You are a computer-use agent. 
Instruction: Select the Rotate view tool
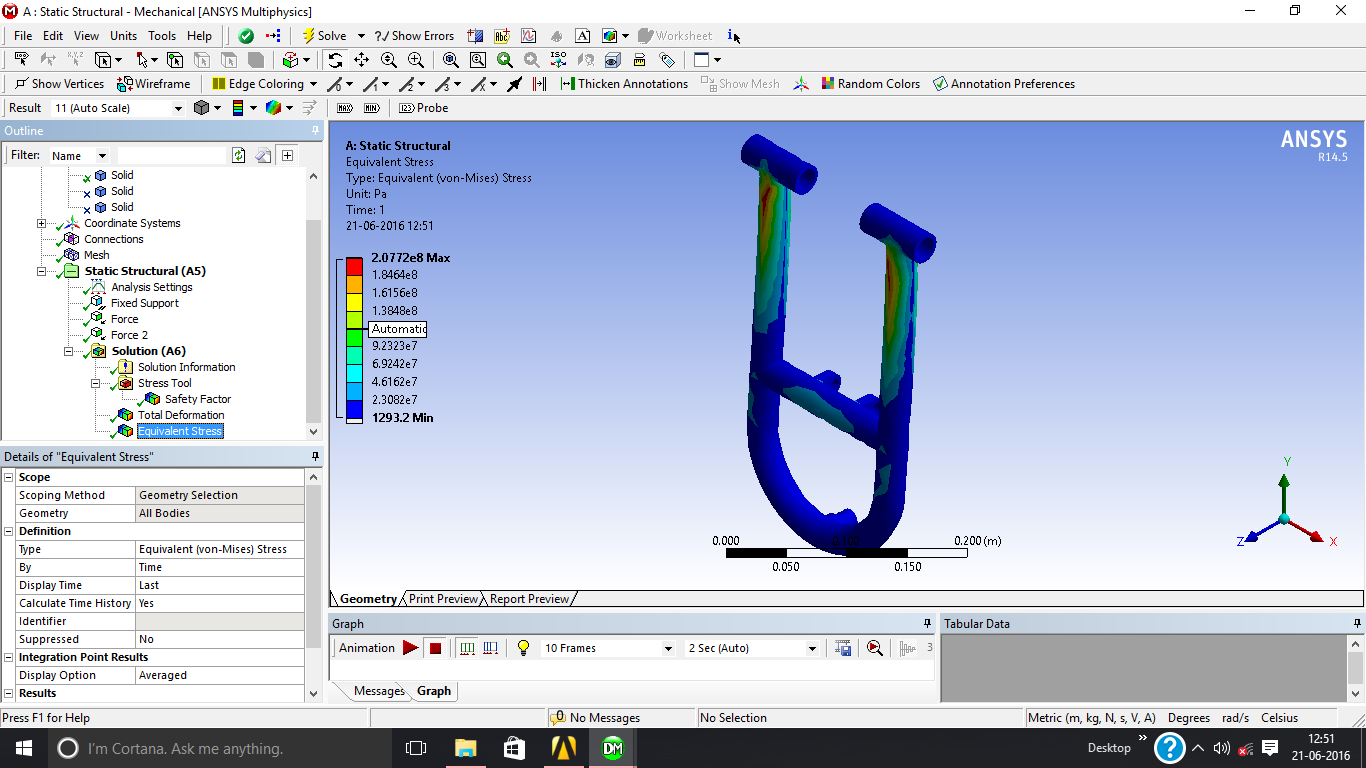click(x=335, y=60)
